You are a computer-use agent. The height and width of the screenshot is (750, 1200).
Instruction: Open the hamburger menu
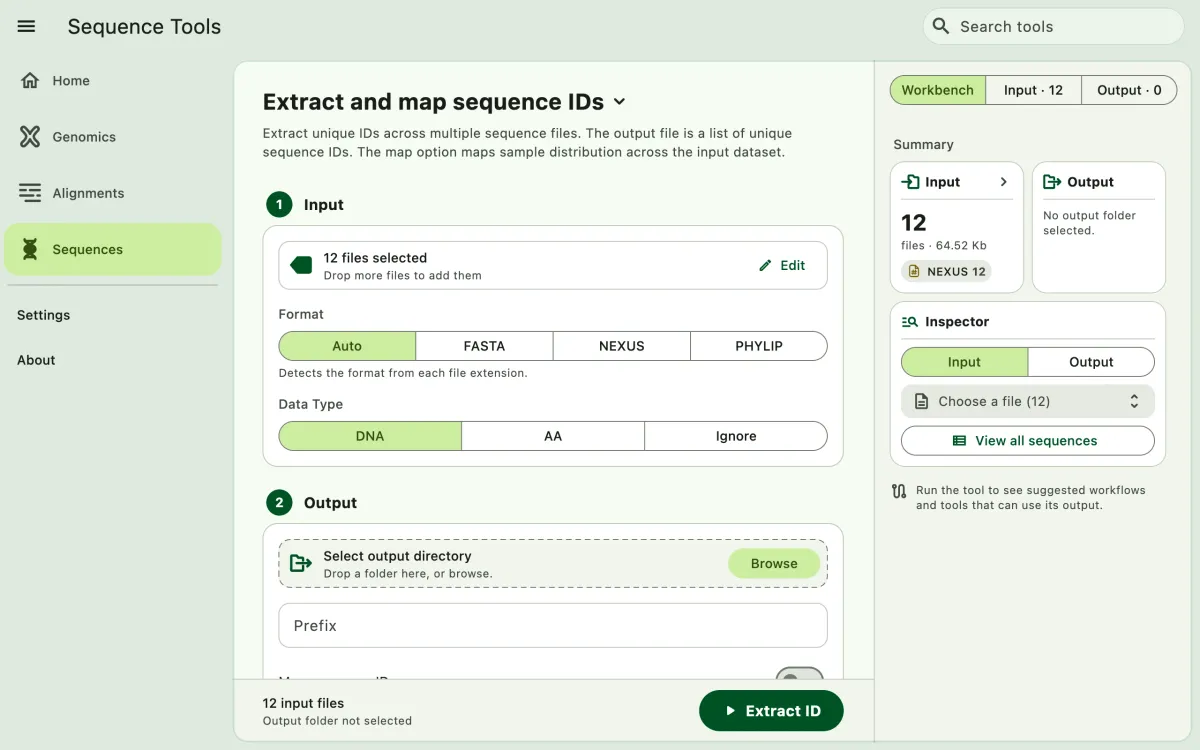[x=27, y=27]
